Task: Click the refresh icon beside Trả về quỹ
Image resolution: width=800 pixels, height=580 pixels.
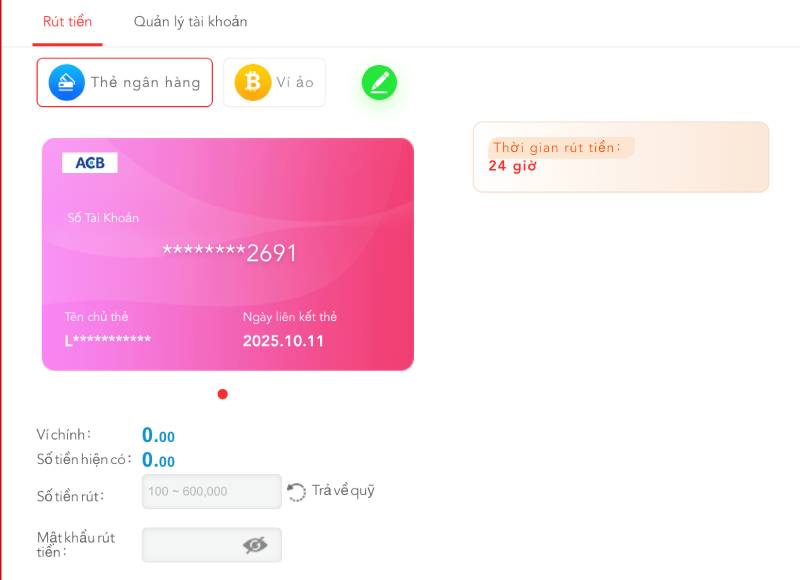Action: coord(297,492)
